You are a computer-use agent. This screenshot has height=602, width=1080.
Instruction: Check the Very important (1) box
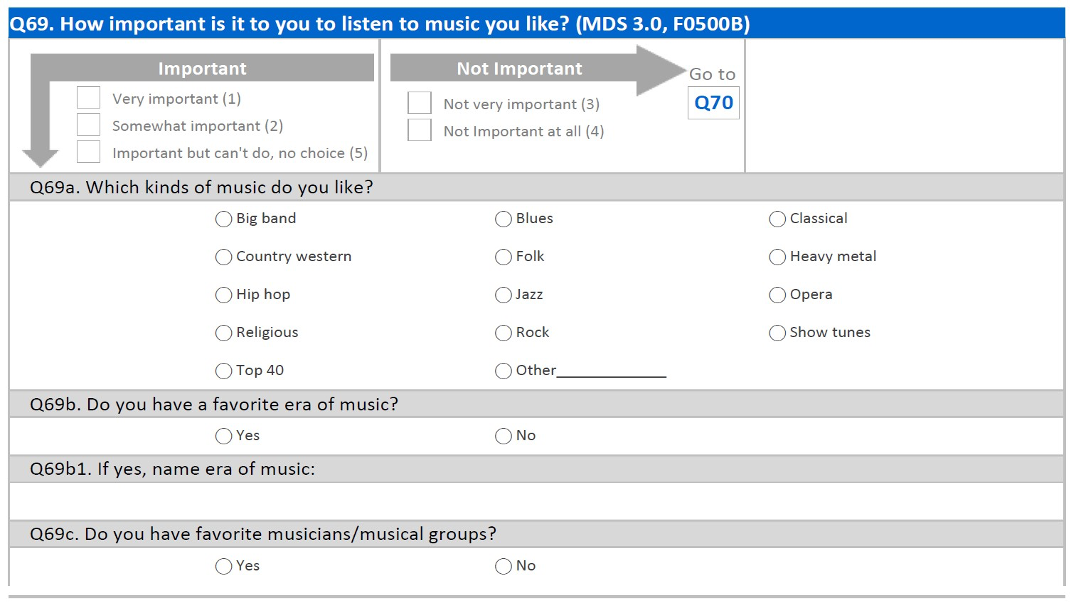pyautogui.click(x=89, y=98)
